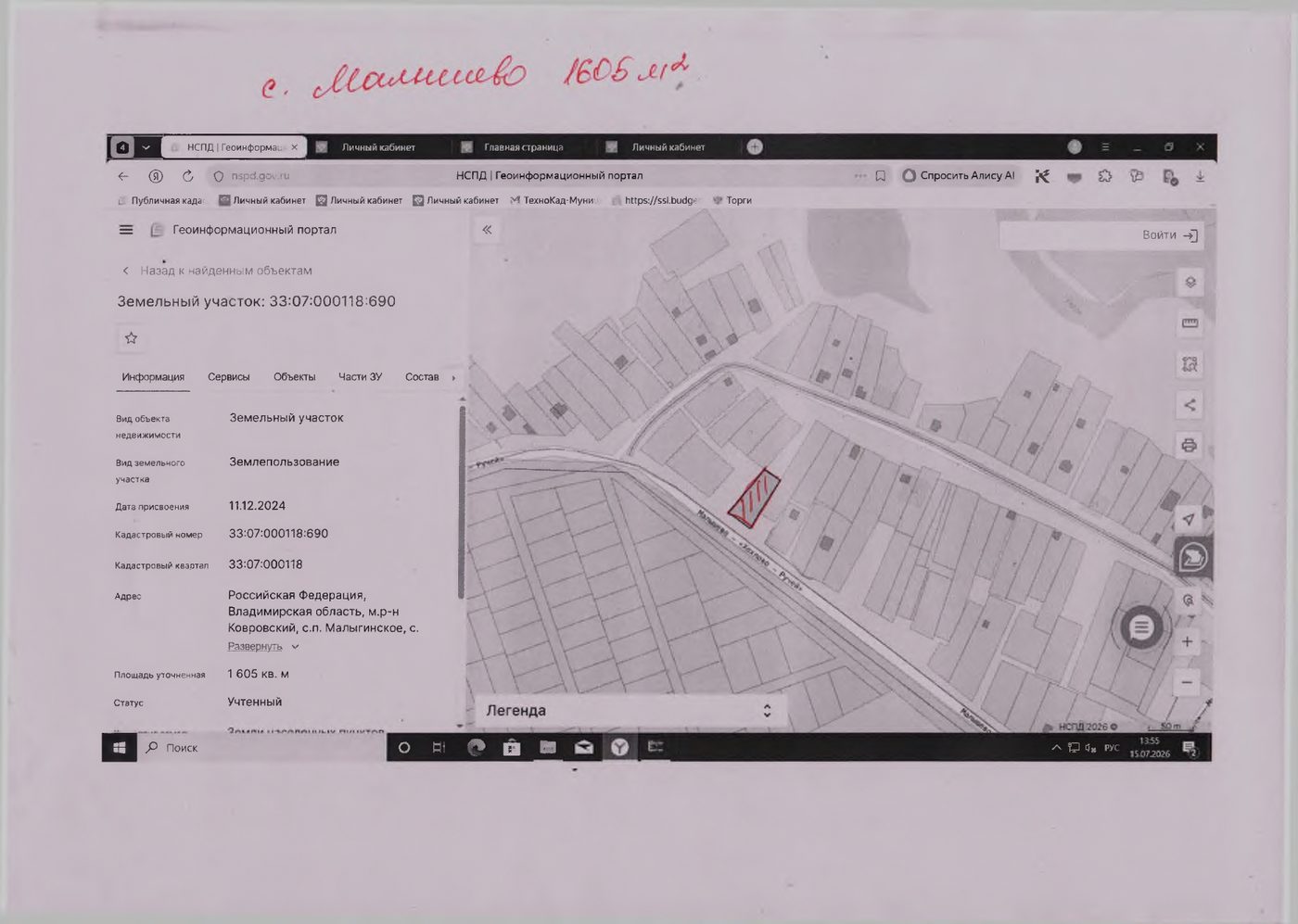
Task: Open the Windows Start button
Action: coord(120,747)
